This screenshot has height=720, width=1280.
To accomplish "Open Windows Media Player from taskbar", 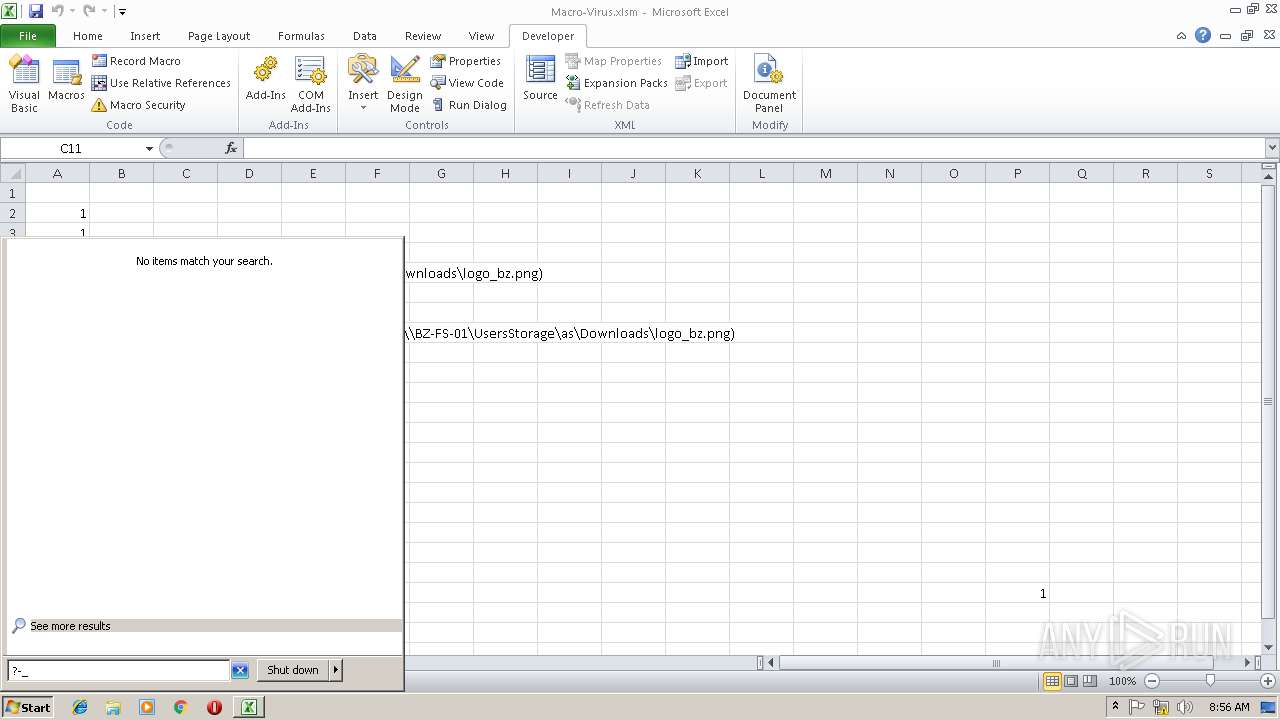I will [x=147, y=707].
